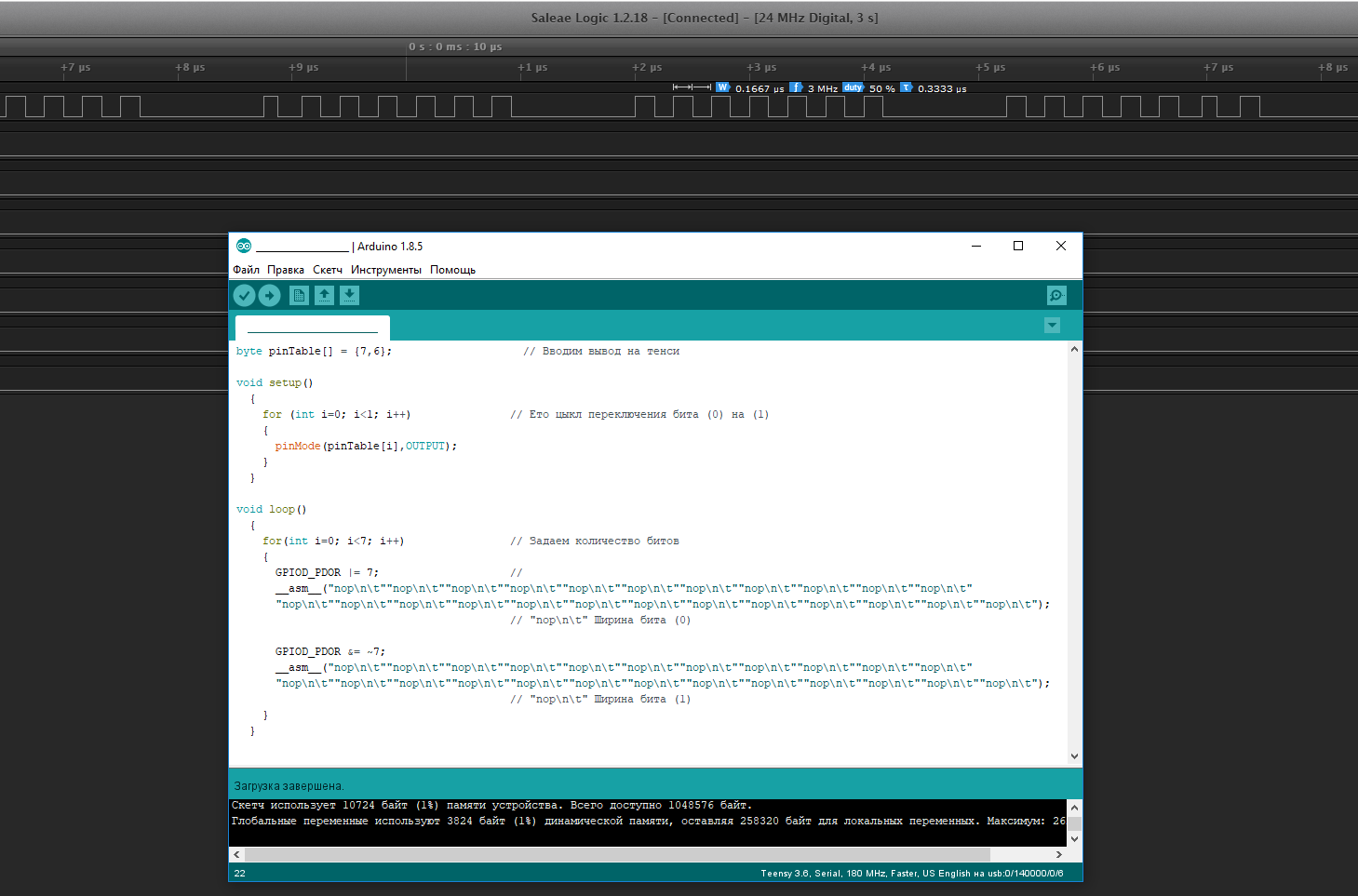Click the measurement span arrows icon in Saleae
This screenshot has height=896, width=1358.
692,87
